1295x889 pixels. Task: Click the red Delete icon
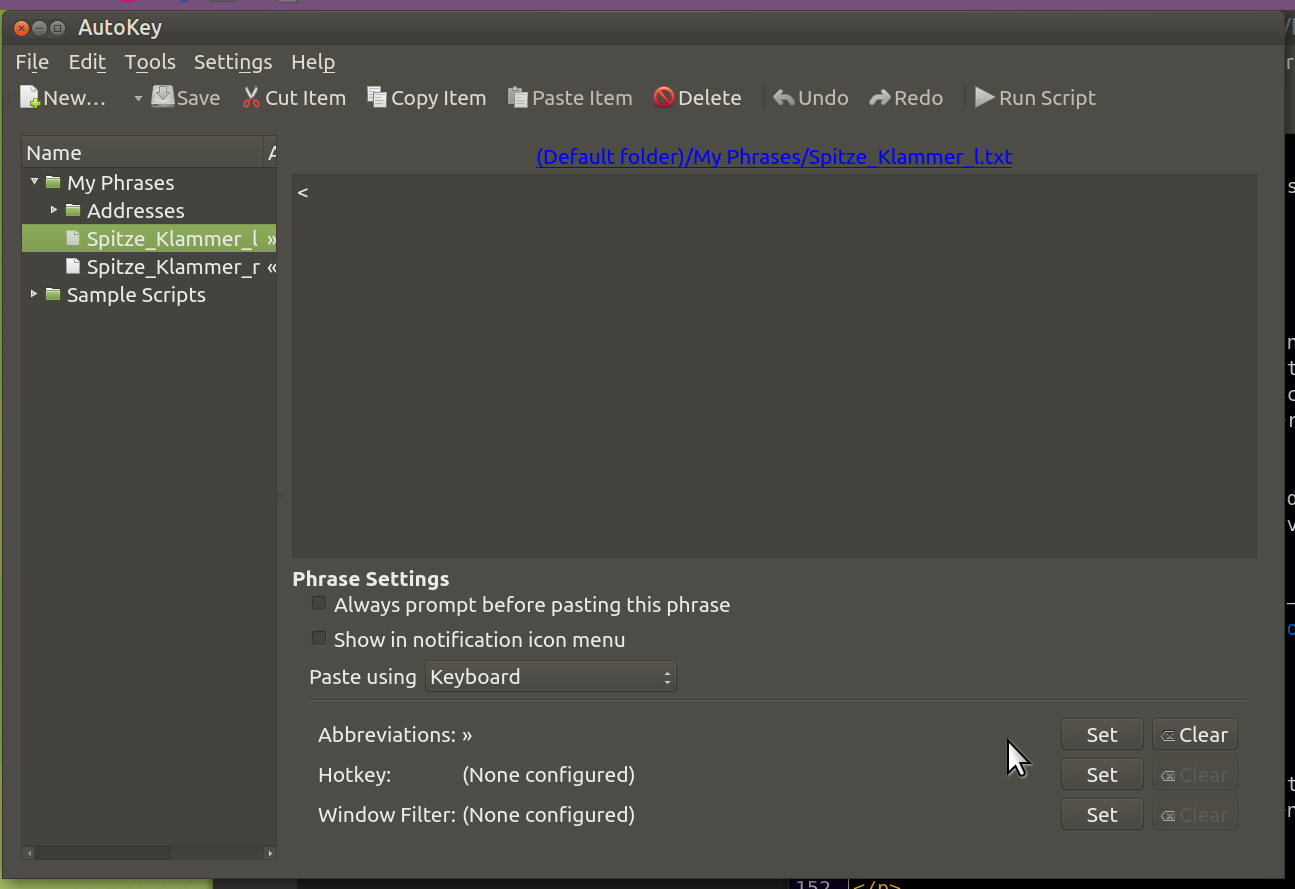tap(664, 97)
